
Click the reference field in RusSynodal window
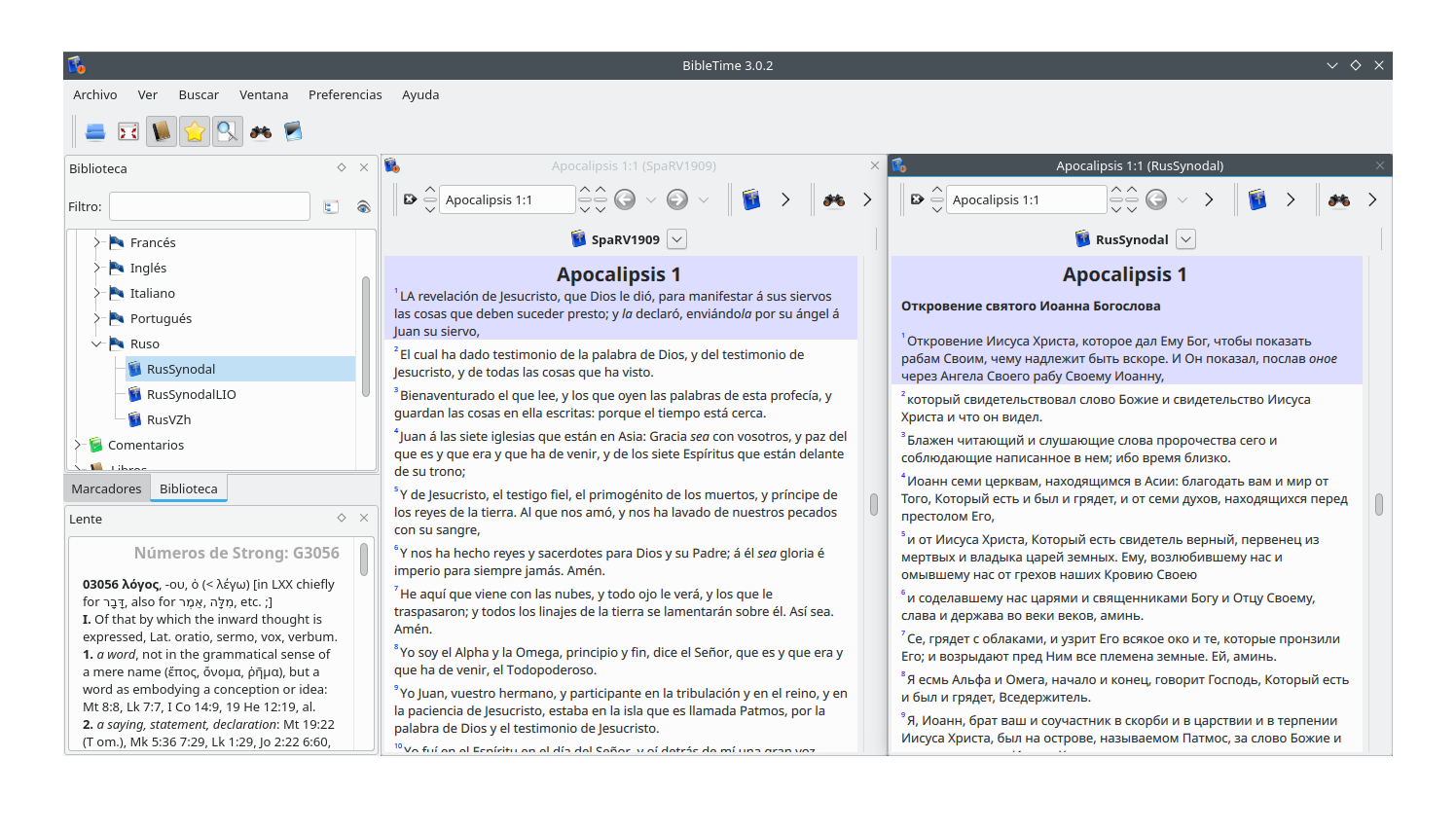(x=1027, y=199)
